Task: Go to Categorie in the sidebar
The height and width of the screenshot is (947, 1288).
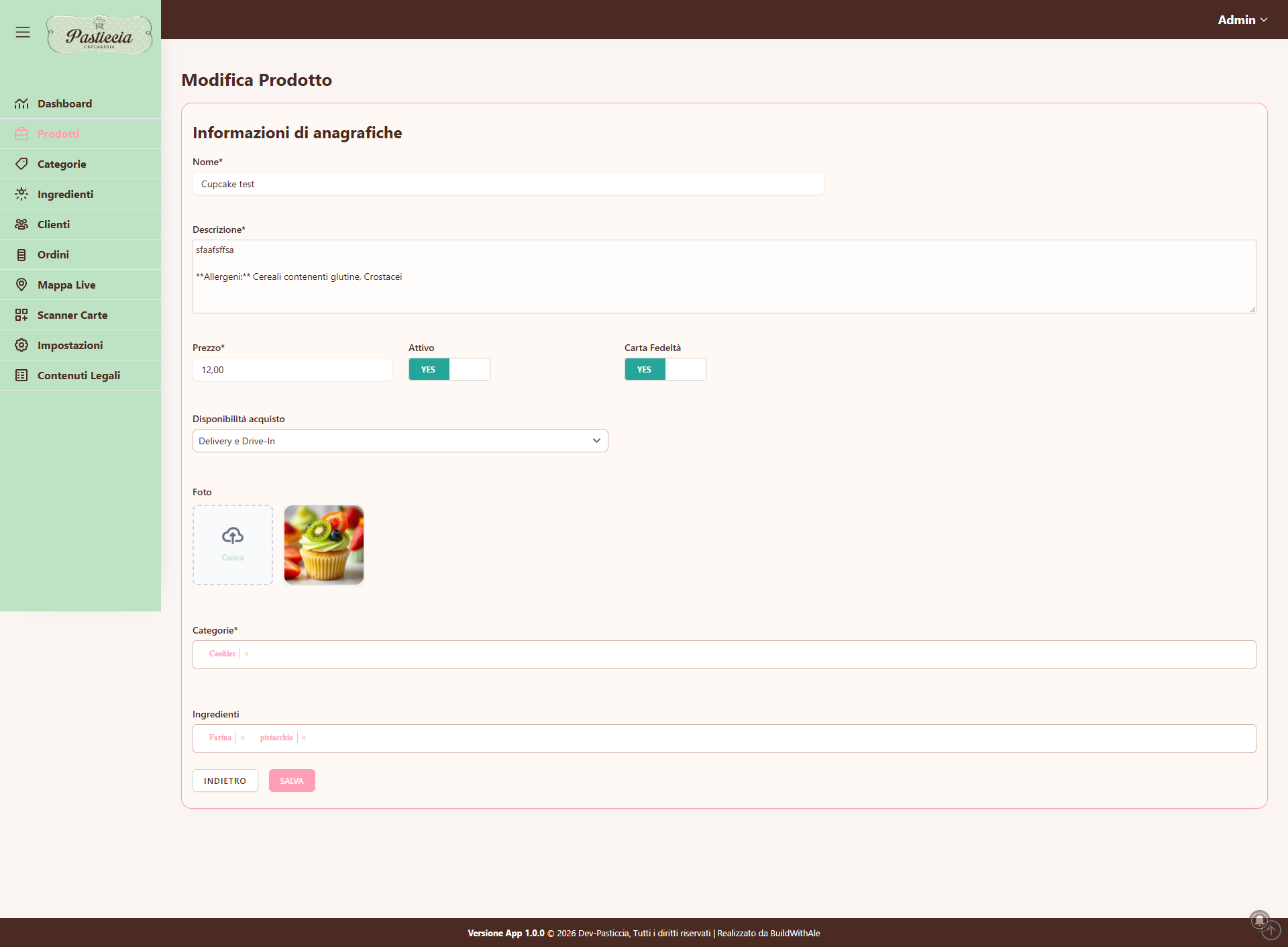Action: click(x=80, y=164)
